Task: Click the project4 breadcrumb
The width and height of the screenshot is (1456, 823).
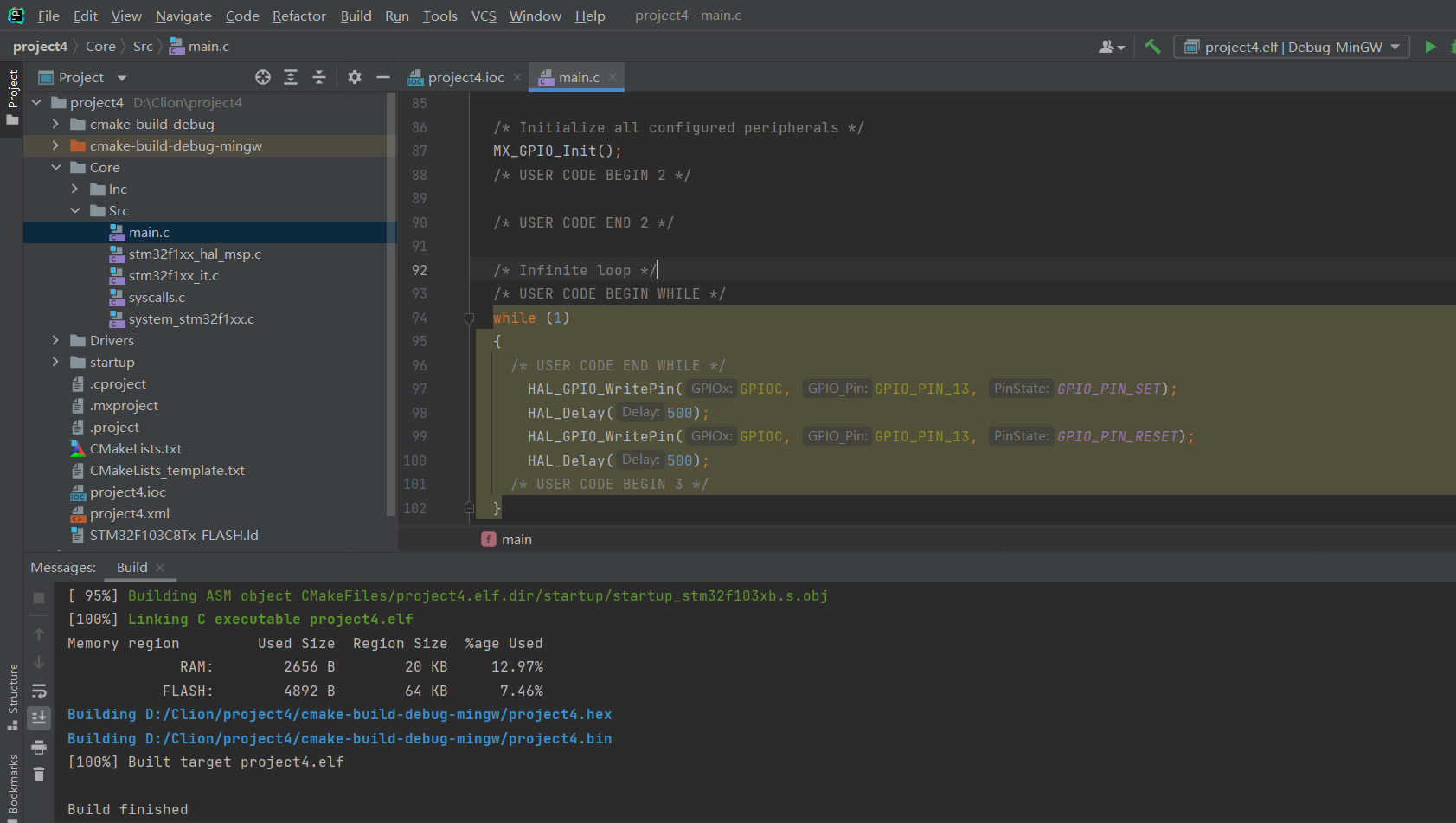Action: pyautogui.click(x=40, y=47)
